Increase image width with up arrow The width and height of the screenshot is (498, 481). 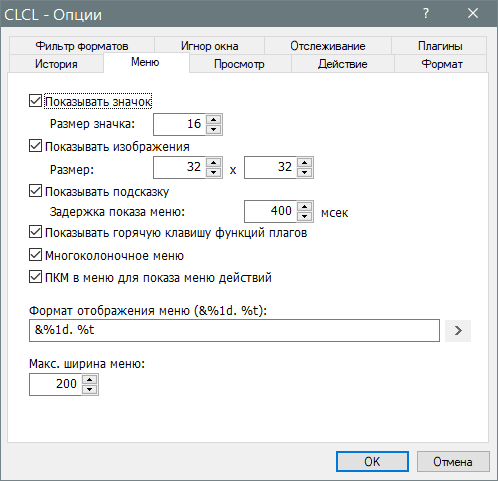213,162
